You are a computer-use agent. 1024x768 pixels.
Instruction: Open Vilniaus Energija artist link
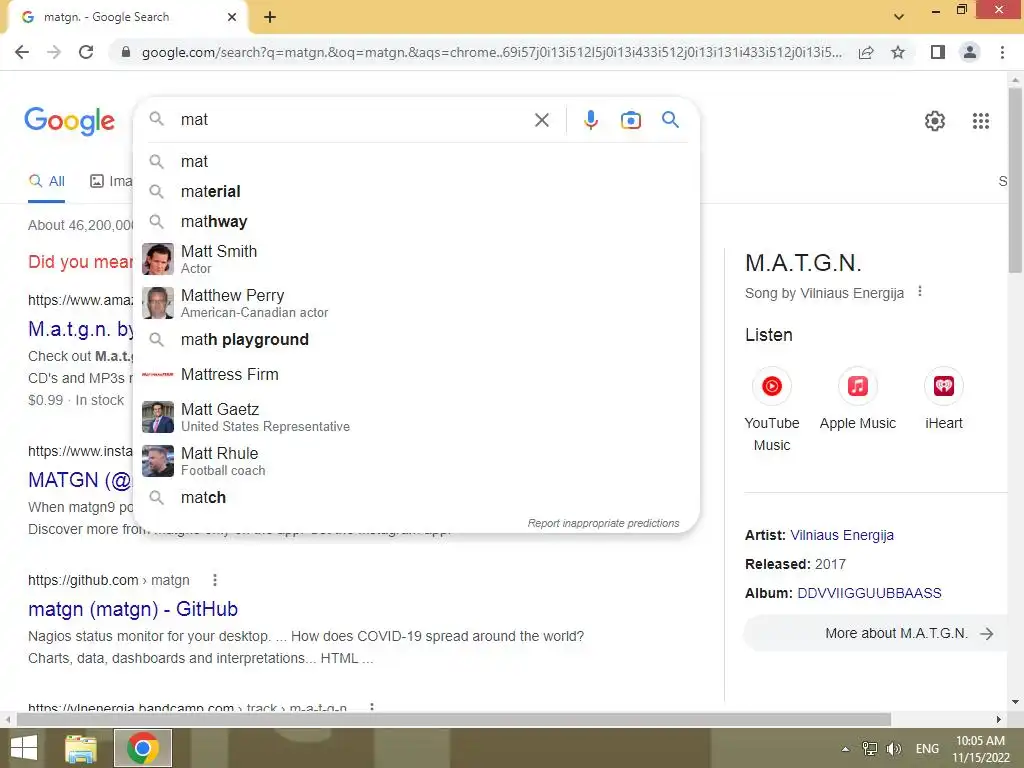click(842, 535)
